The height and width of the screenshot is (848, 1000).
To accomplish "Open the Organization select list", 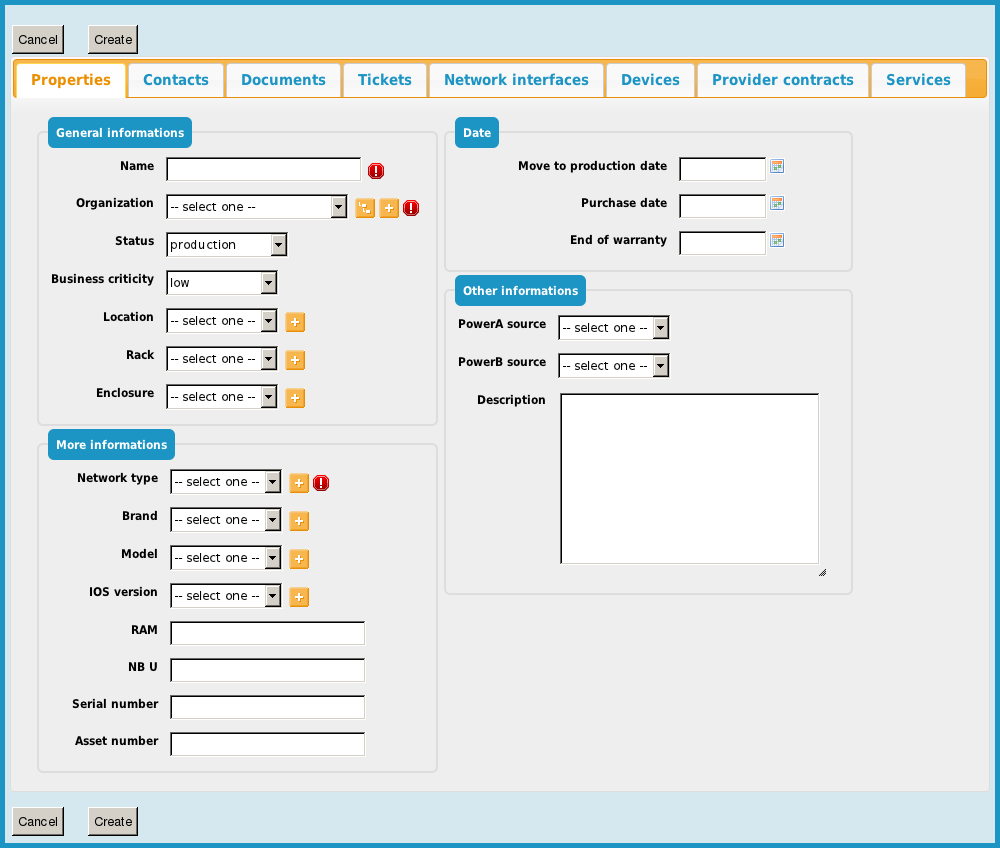I will [257, 207].
